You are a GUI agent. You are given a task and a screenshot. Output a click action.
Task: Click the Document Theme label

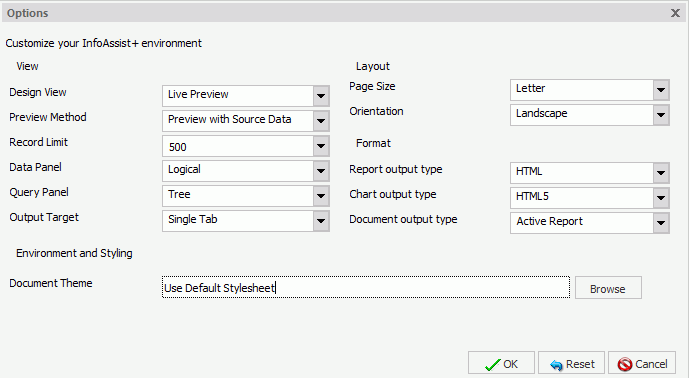(x=51, y=284)
